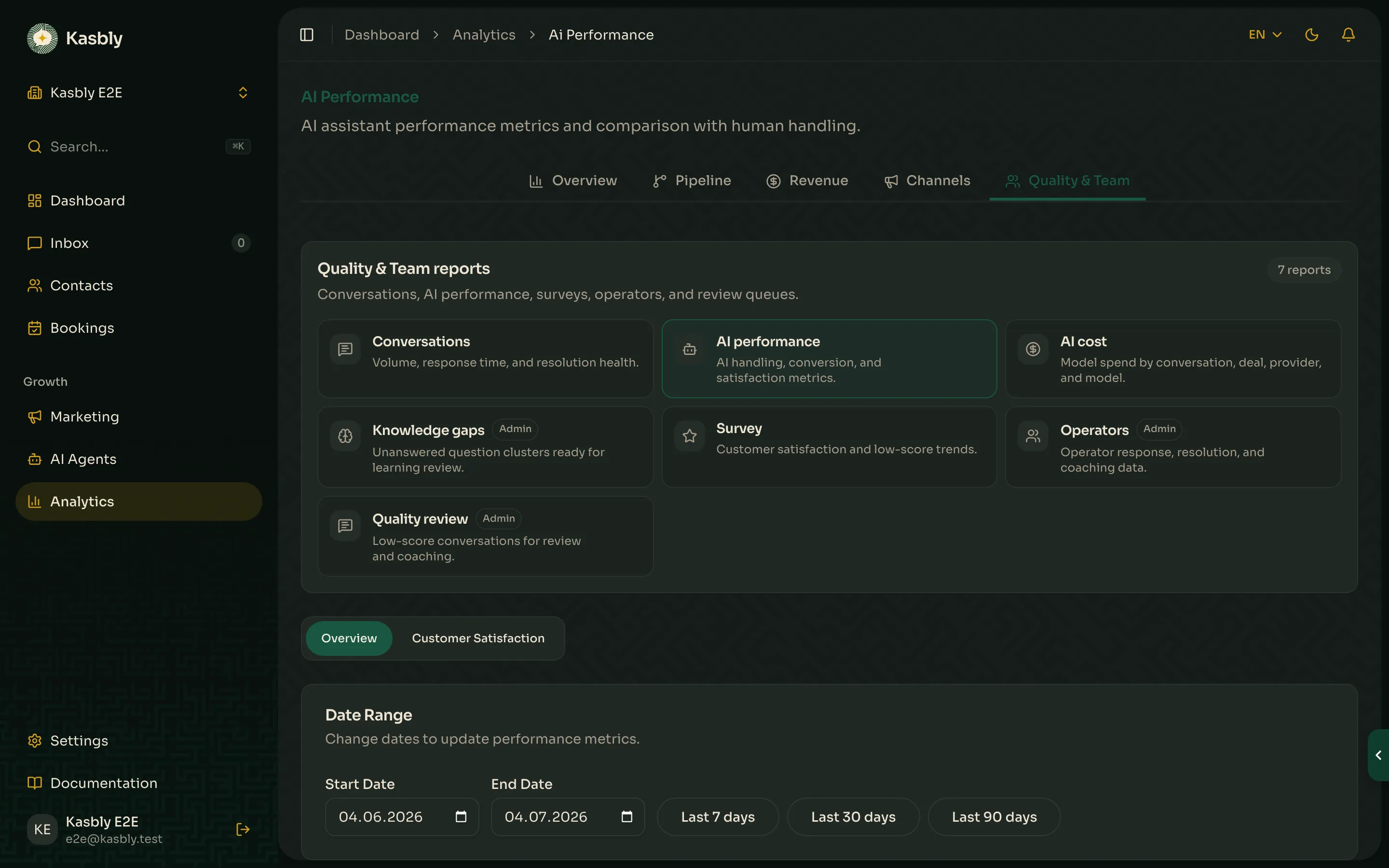The width and height of the screenshot is (1389, 868).
Task: Open notifications bell icon
Action: pyautogui.click(x=1348, y=35)
